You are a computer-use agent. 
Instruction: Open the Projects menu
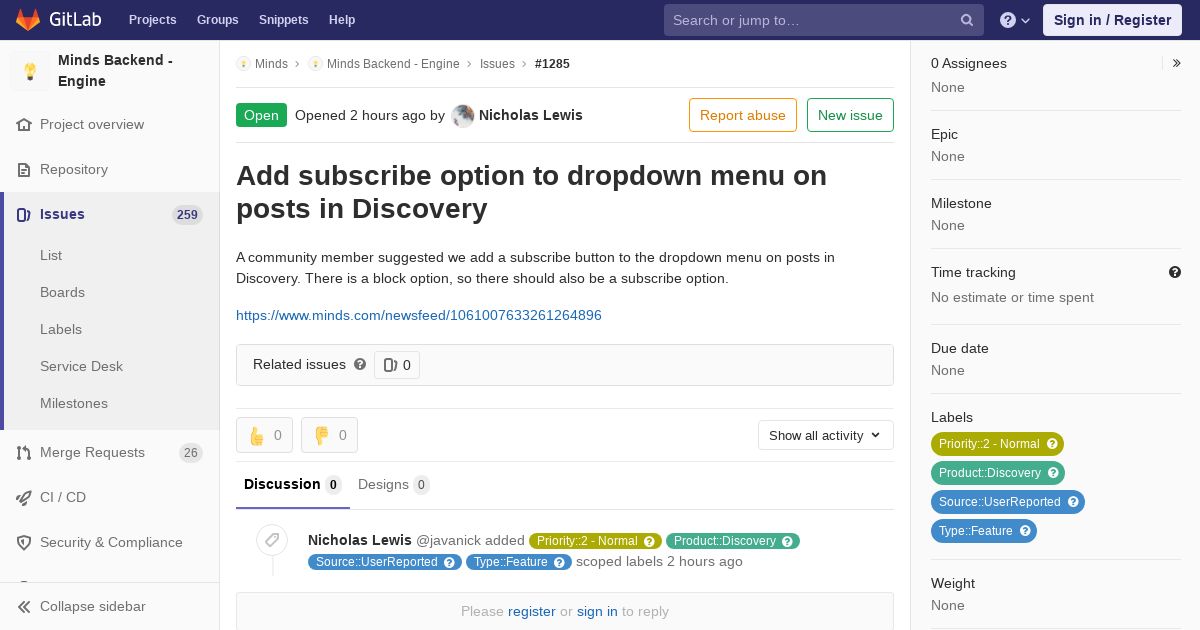point(152,20)
